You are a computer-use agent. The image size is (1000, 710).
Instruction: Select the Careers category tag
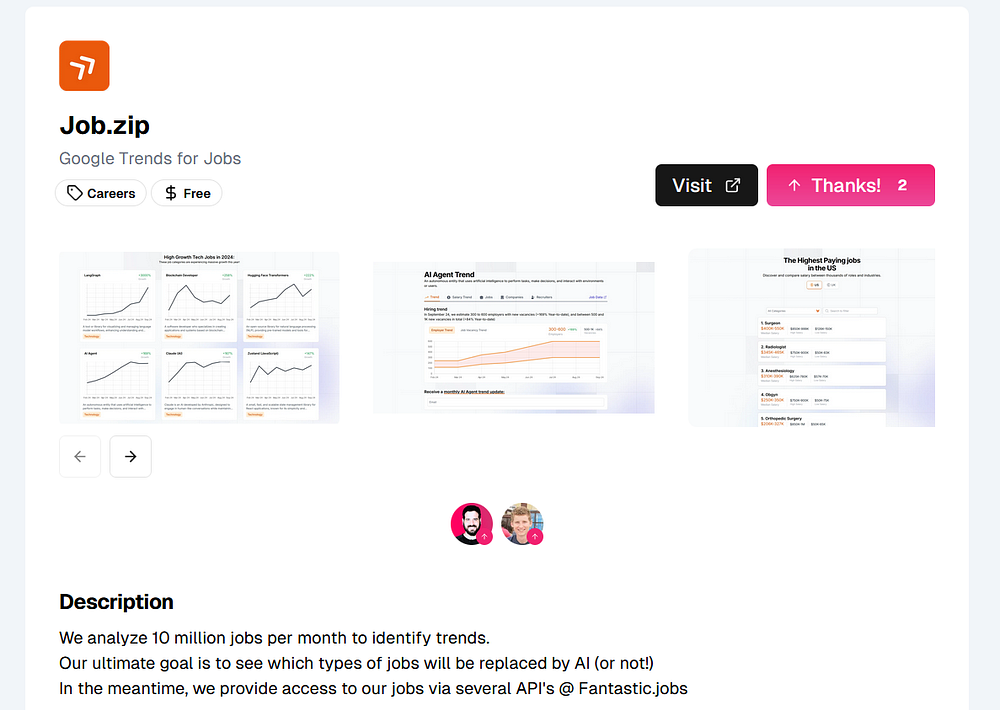click(101, 193)
